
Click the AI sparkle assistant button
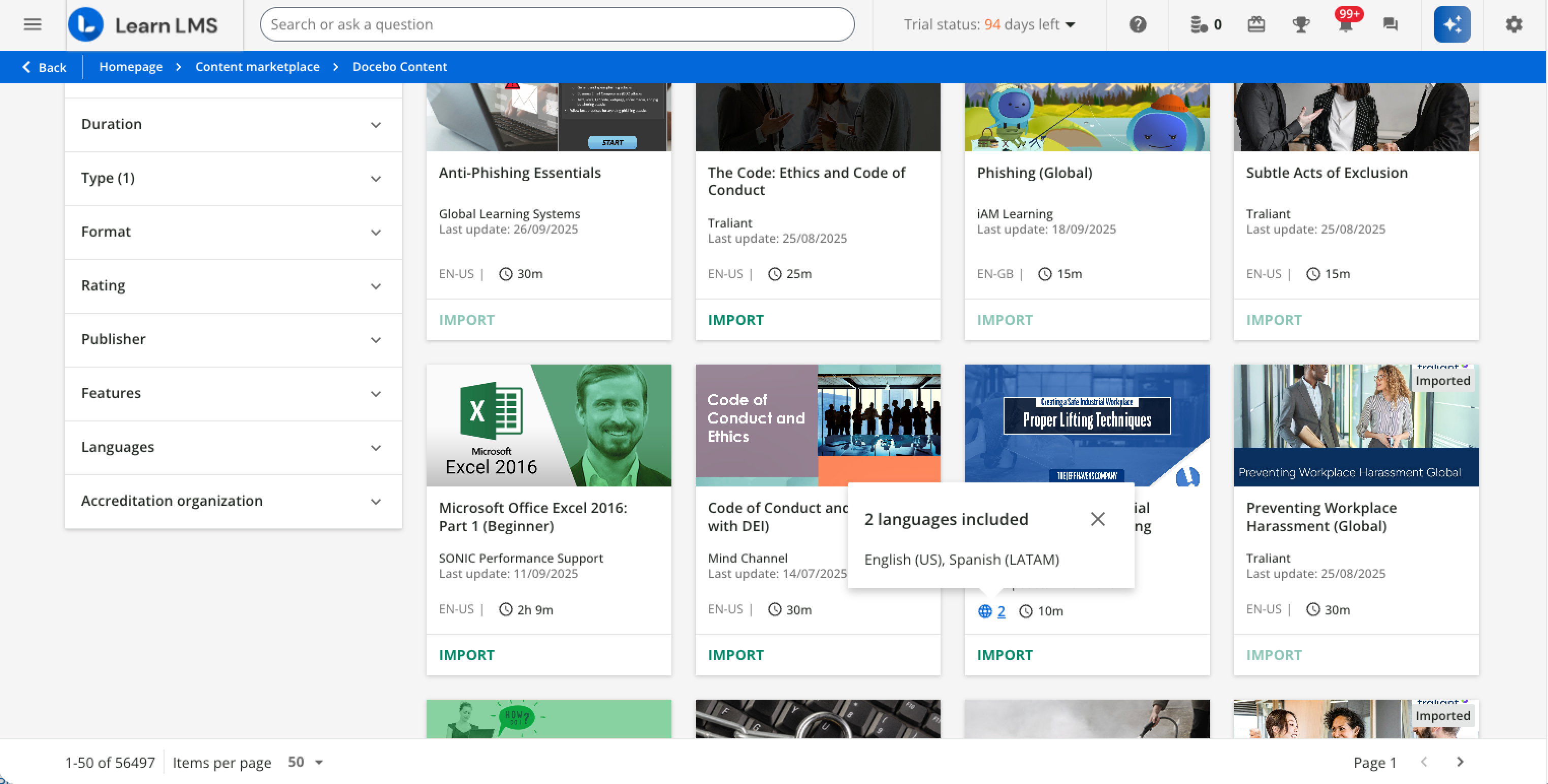pos(1452,25)
